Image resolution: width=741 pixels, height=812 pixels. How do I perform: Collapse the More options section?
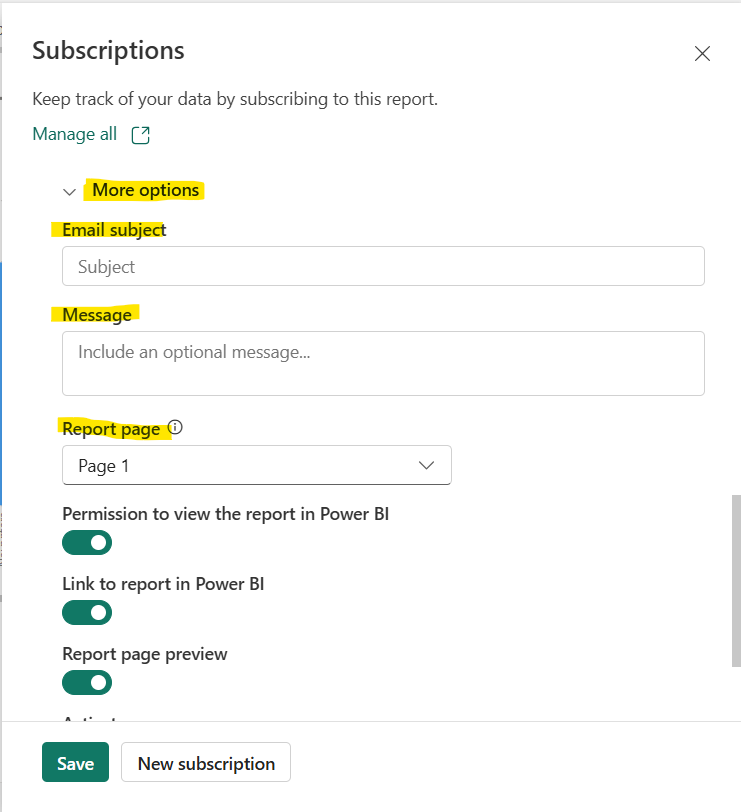(x=69, y=190)
